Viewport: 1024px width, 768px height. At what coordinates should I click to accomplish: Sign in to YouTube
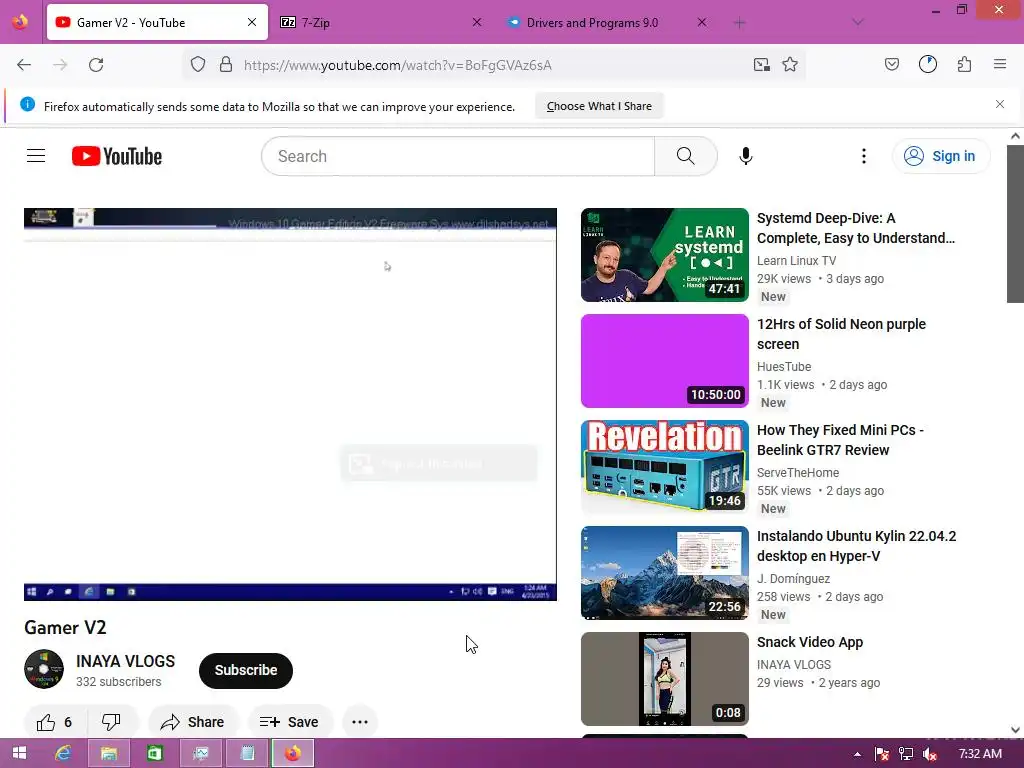(941, 156)
